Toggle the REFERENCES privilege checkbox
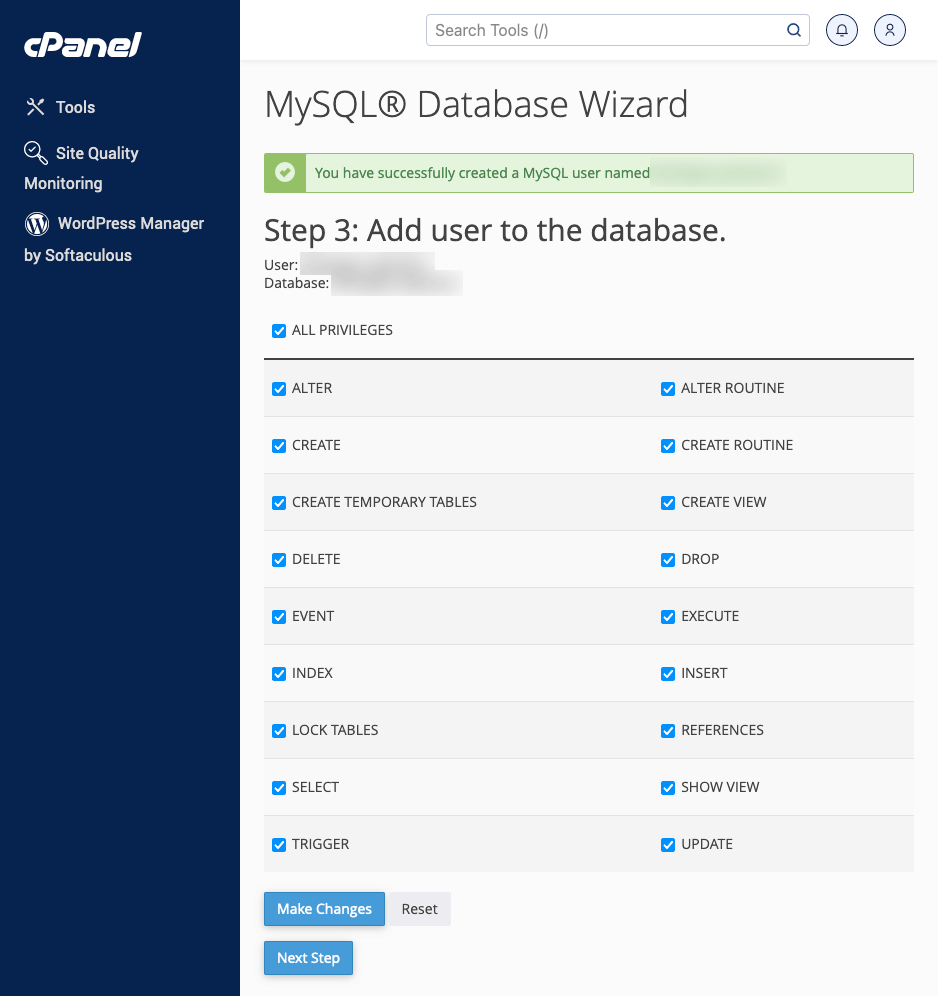 tap(667, 731)
